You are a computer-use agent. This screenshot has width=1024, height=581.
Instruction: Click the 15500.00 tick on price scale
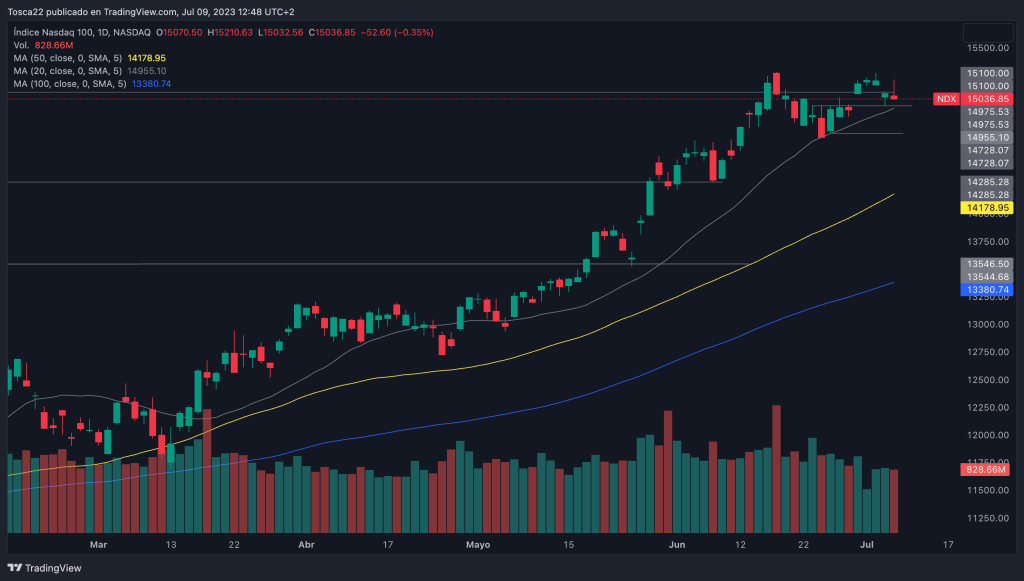[x=987, y=48]
